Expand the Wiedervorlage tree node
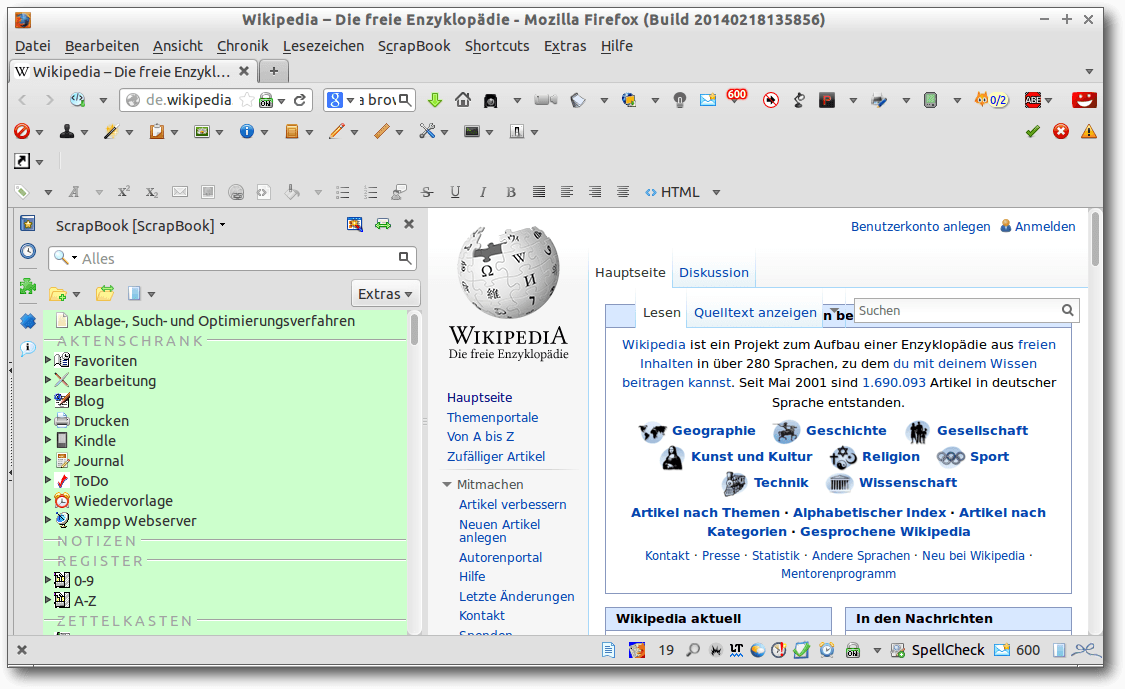 point(48,500)
